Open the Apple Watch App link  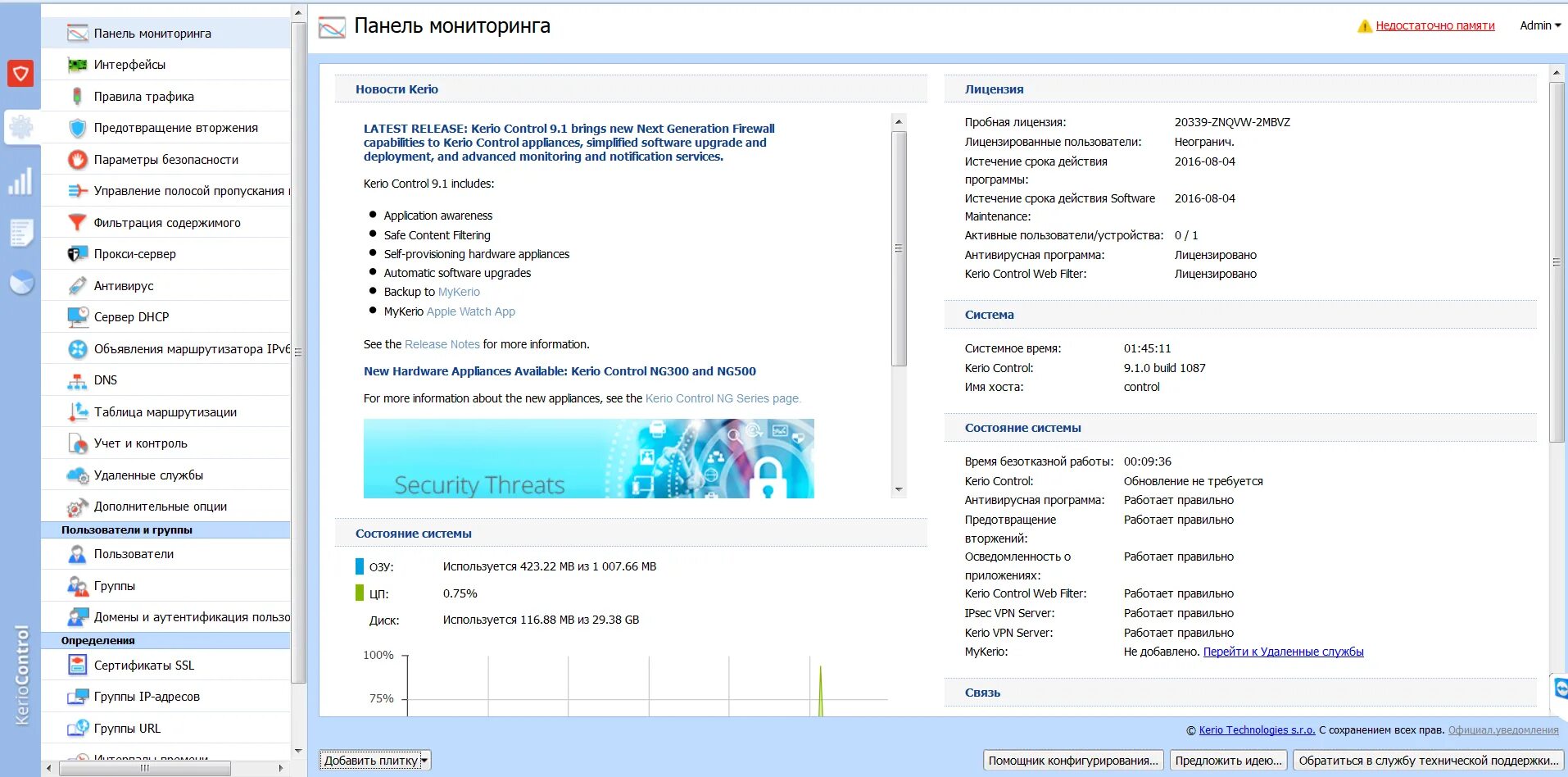[471, 311]
